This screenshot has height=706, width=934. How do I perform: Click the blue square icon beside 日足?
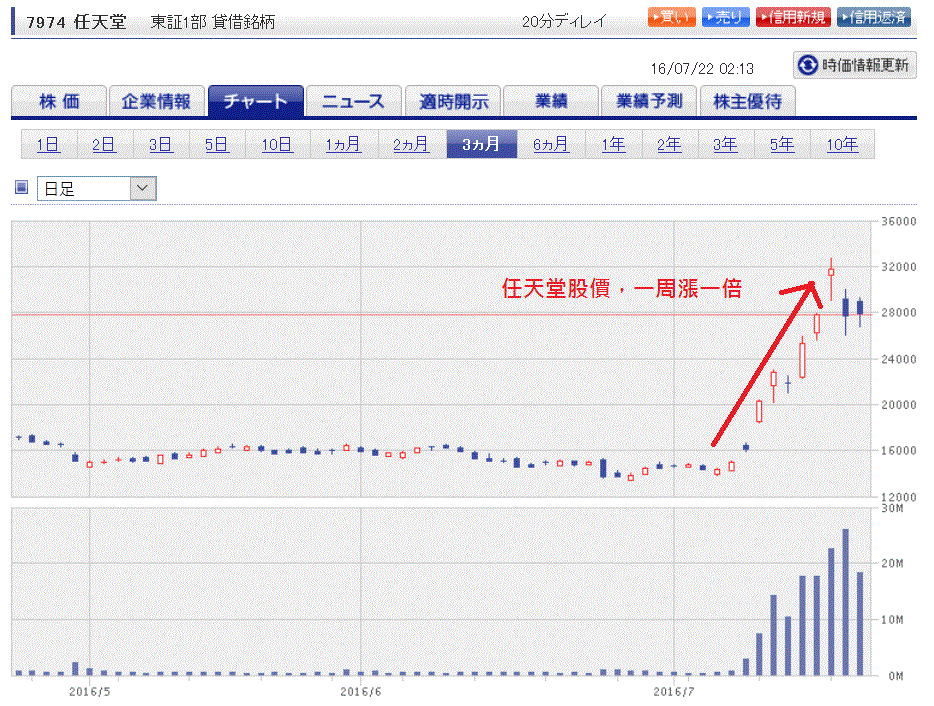(x=21, y=188)
